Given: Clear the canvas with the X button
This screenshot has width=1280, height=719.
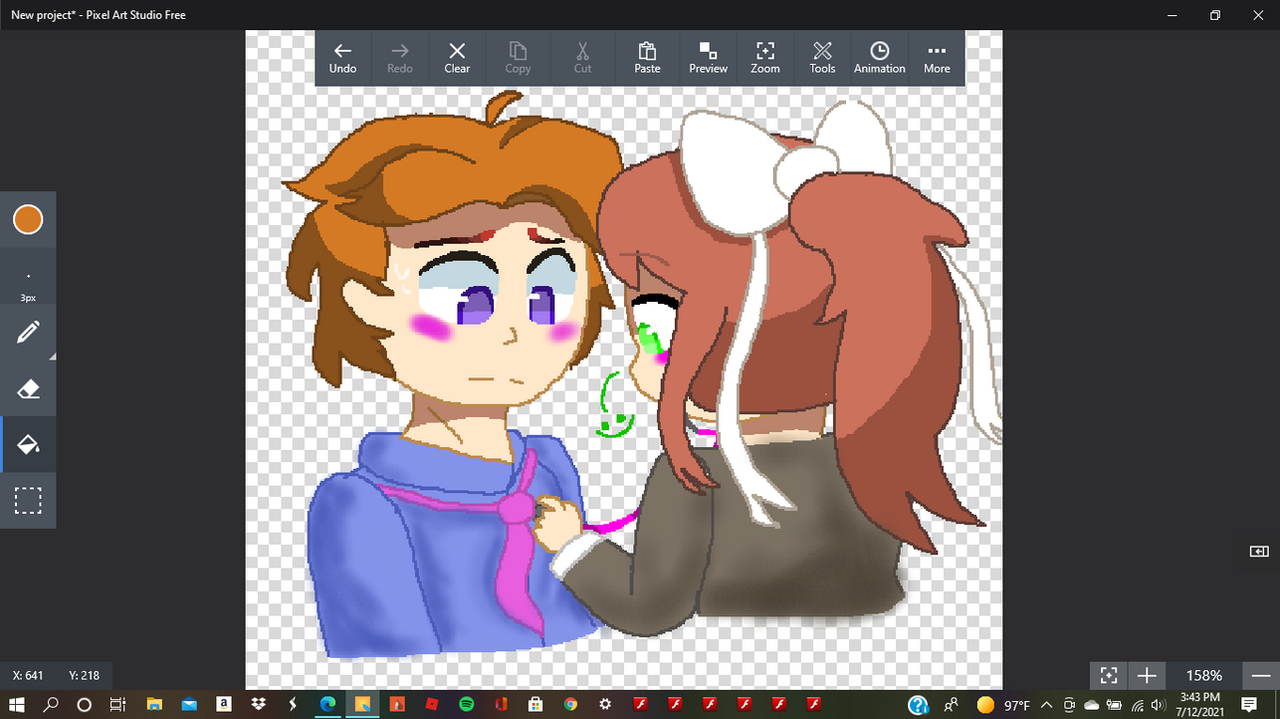Looking at the screenshot, I should [457, 58].
